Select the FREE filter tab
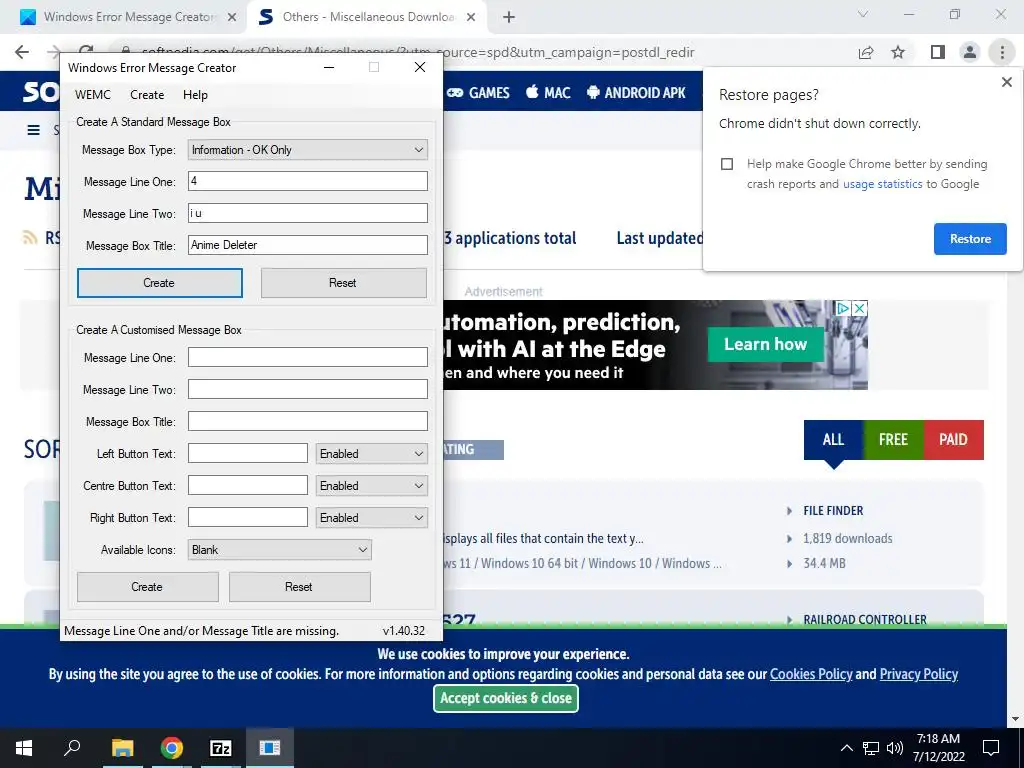 [x=893, y=440]
